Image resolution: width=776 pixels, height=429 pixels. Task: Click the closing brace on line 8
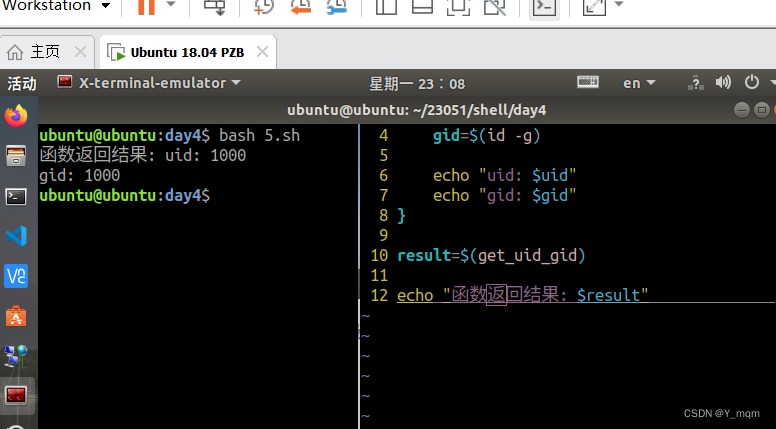[401, 215]
